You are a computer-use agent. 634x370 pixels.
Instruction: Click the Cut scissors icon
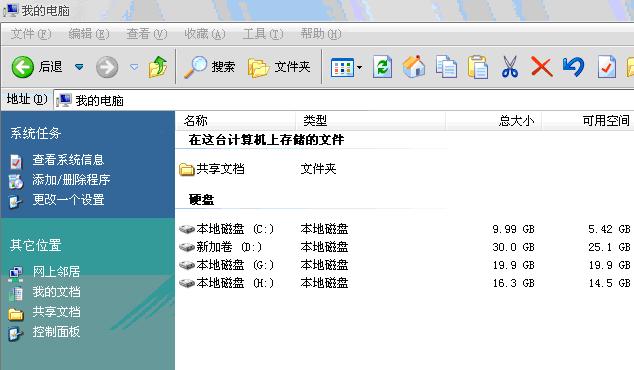click(x=510, y=67)
